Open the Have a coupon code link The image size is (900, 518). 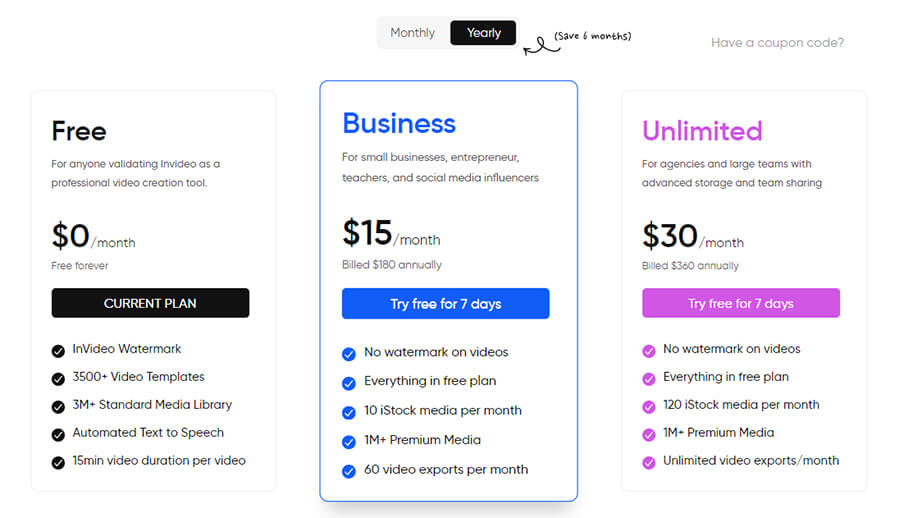pos(777,43)
